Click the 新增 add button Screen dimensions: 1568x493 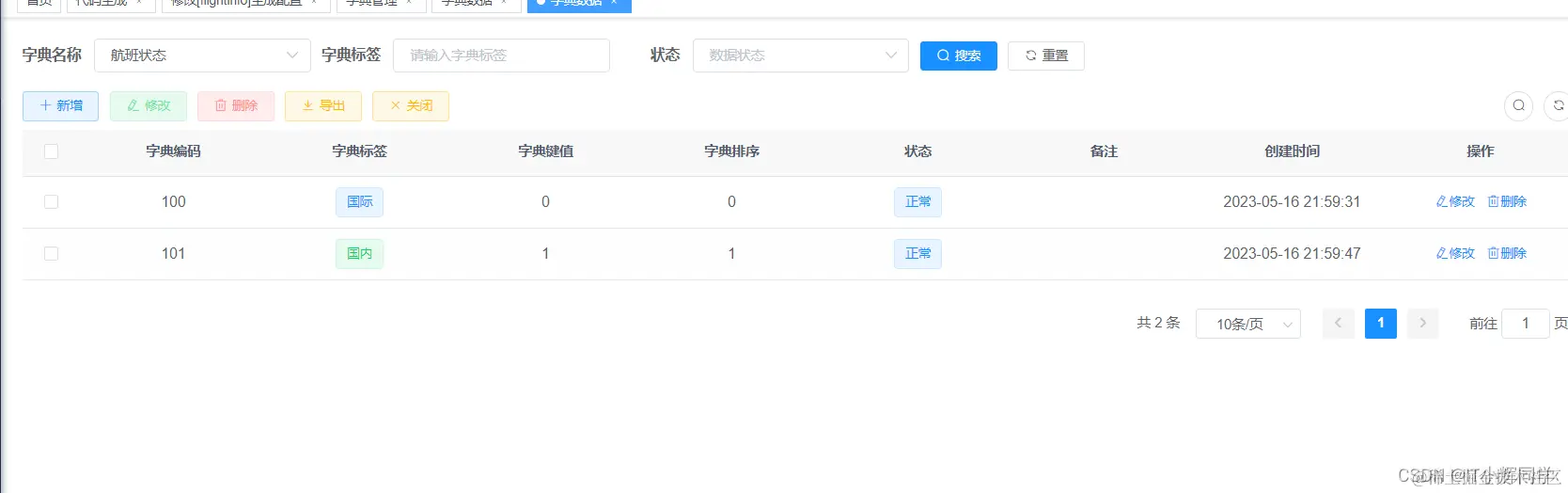click(61, 105)
